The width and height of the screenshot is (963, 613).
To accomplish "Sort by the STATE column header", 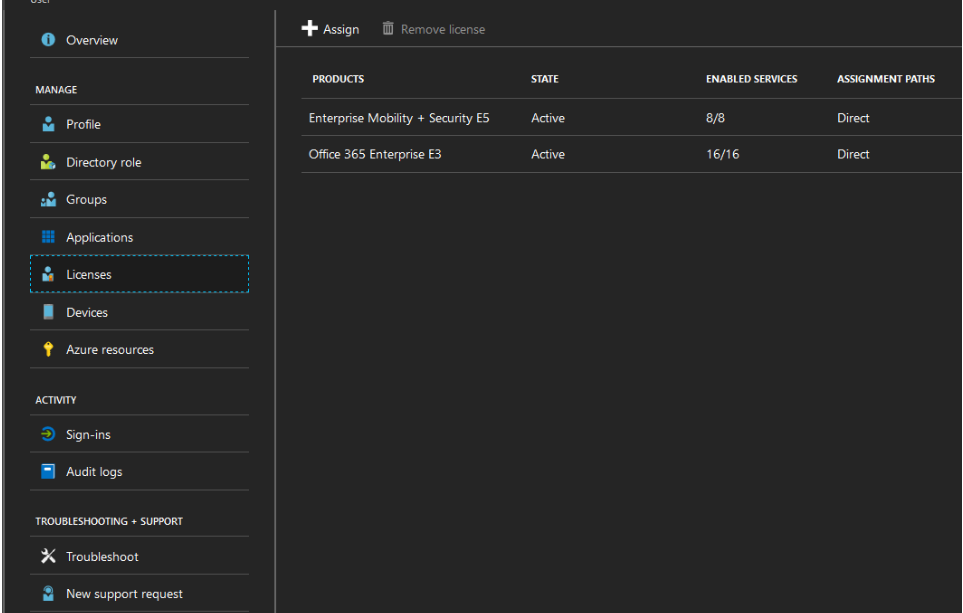I will tap(545, 79).
